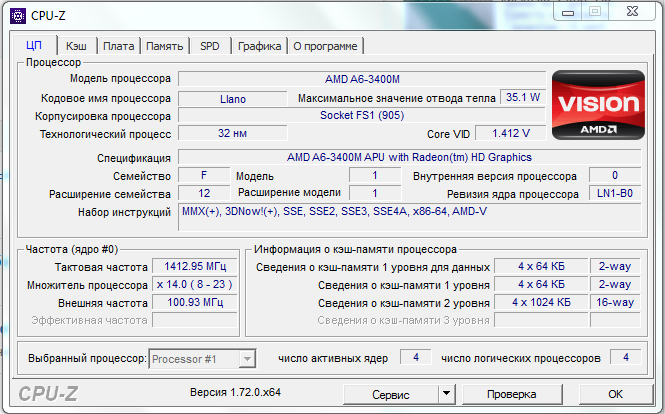The image size is (665, 414).
Task: Select the 4 x 1024 КБ L2 cache value
Action: [541, 302]
